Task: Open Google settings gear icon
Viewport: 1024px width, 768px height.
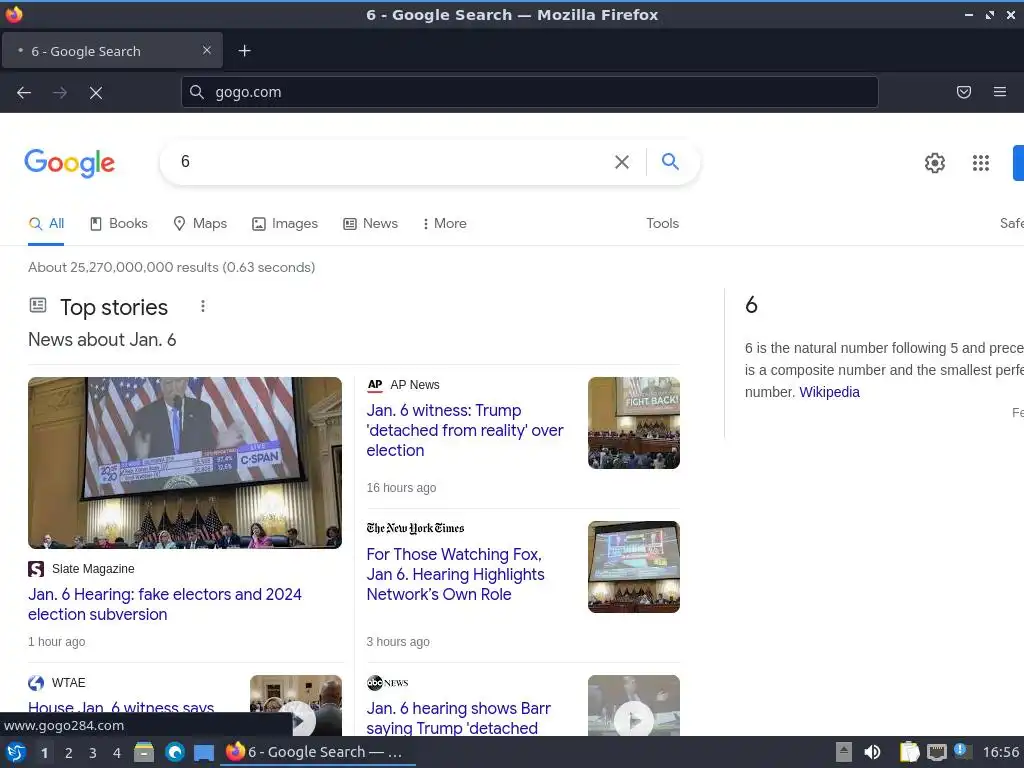Action: (935, 163)
